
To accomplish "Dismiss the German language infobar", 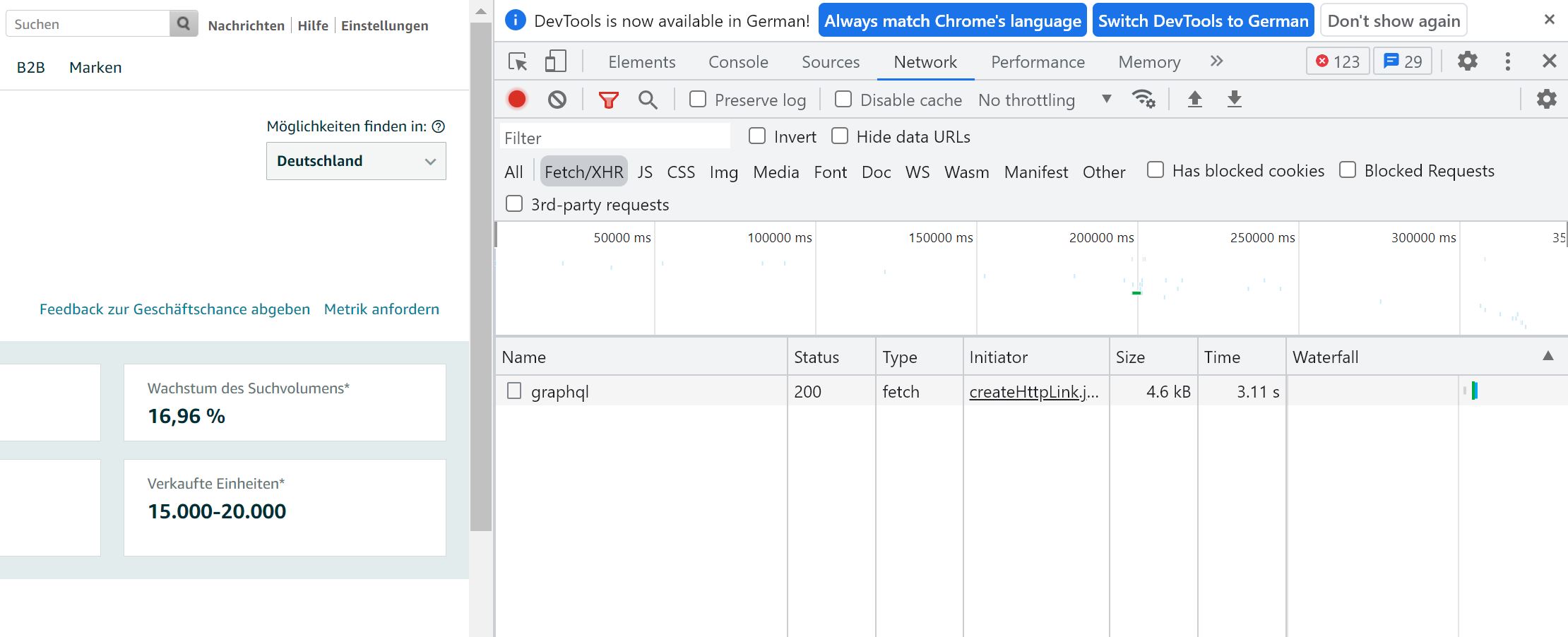I will (1550, 20).
